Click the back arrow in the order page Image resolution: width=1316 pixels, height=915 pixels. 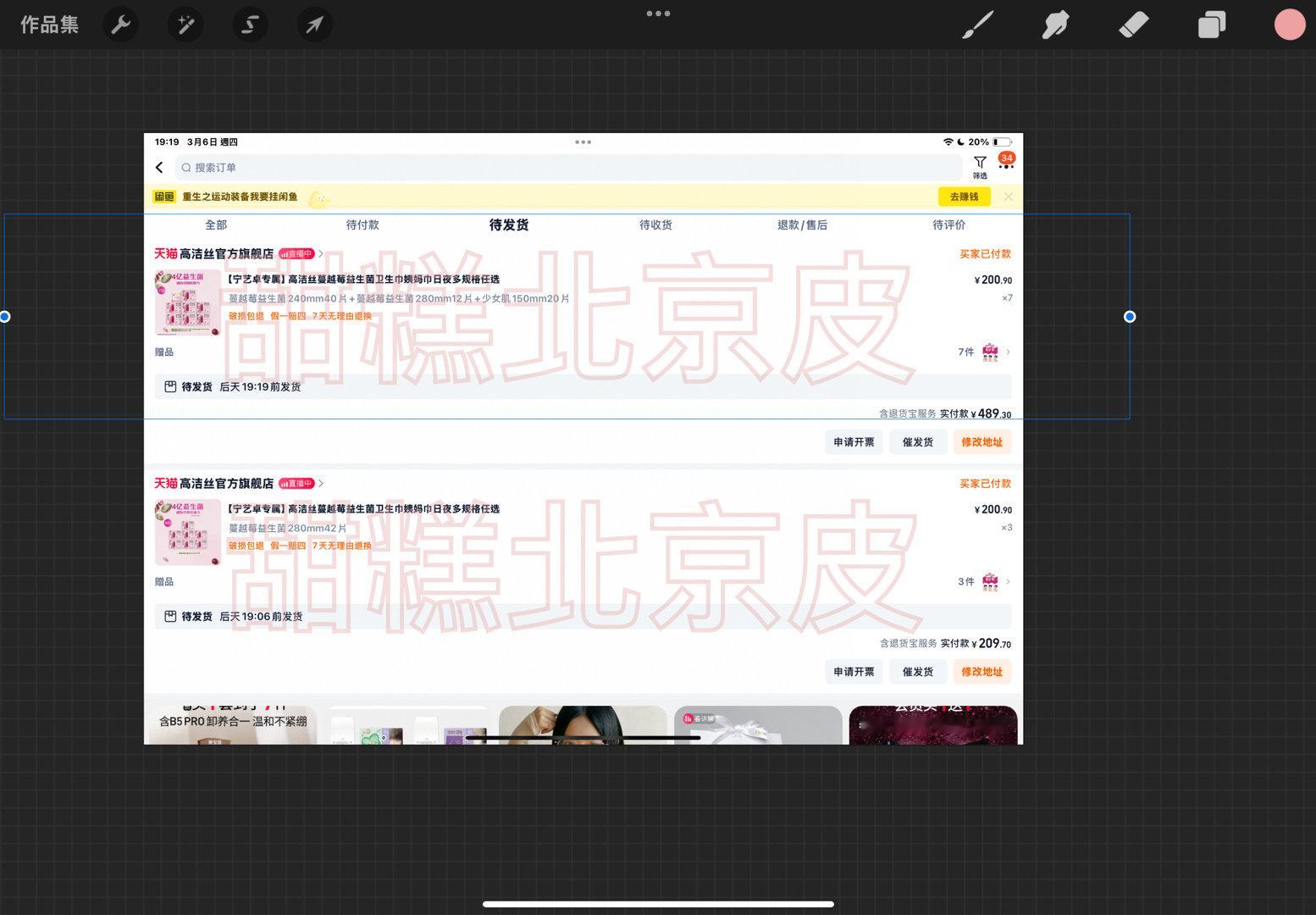pos(159,168)
